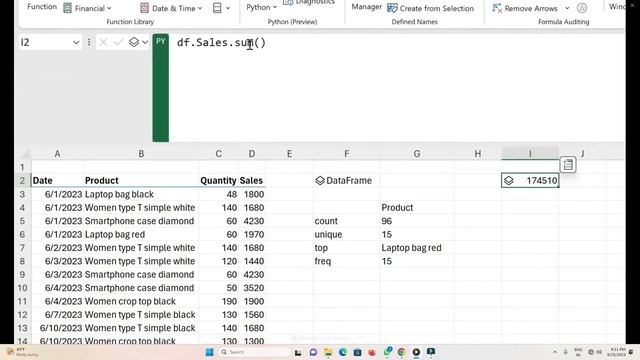Click the Evaluate Formula icon
Viewport: 640px width, 360px height.
pyautogui.click(x=582, y=8)
